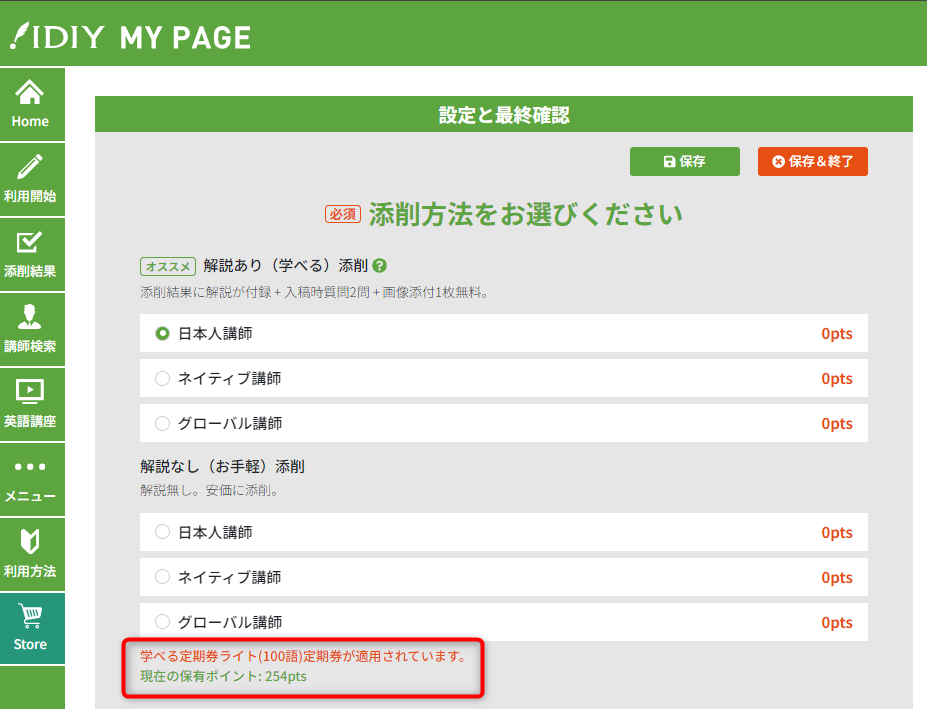
Task: Open 利用方法 beginner mark icon
Action: 30,542
